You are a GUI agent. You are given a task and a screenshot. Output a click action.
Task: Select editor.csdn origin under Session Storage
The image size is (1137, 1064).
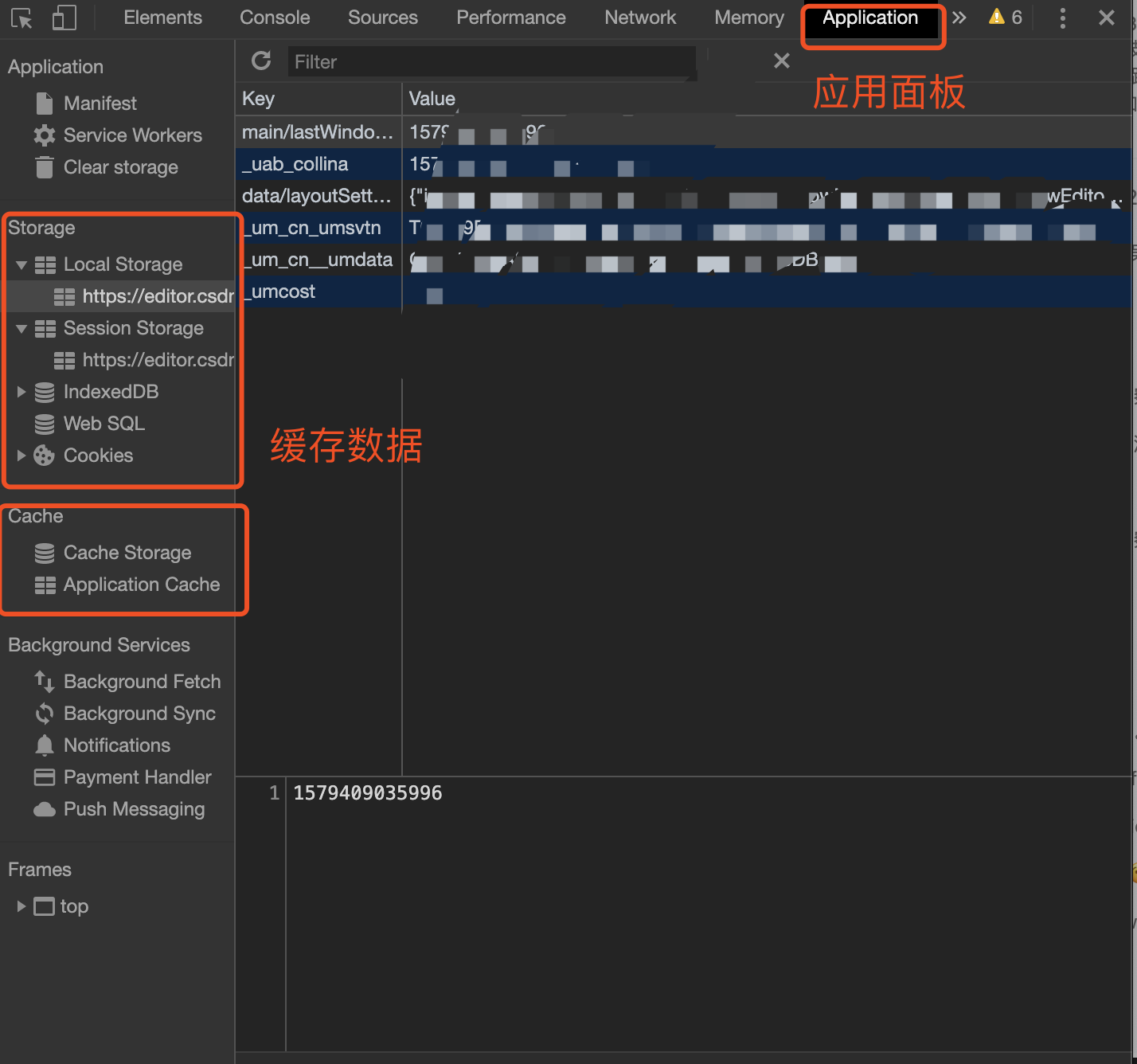(x=158, y=360)
